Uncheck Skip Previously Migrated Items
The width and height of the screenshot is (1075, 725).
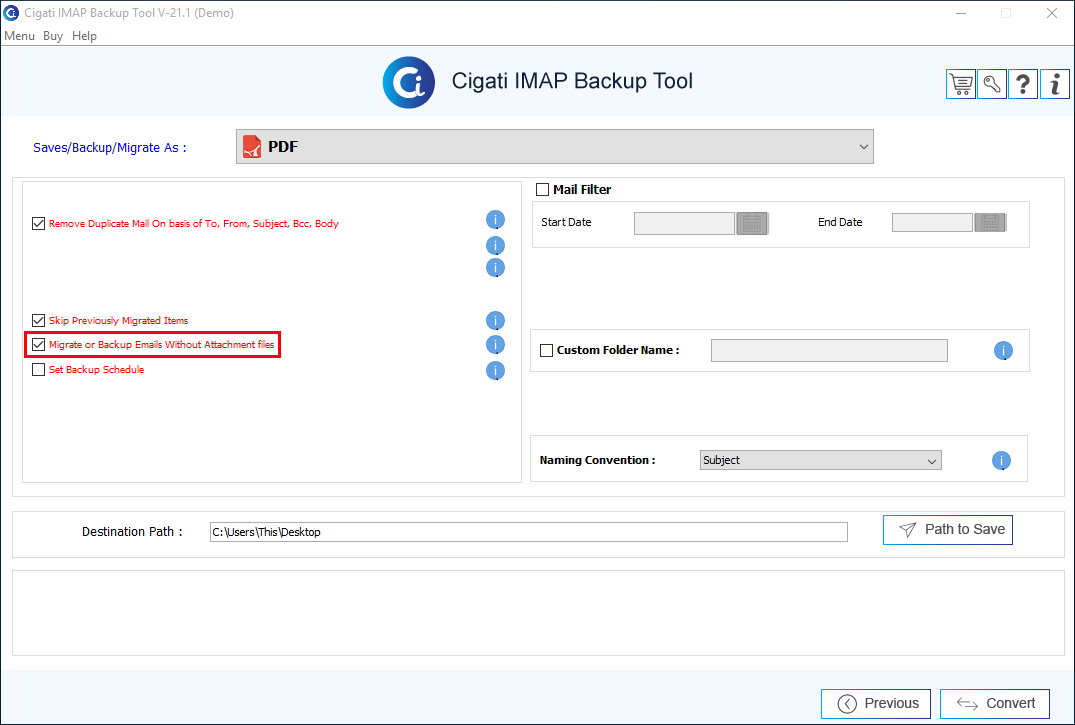(x=38, y=320)
